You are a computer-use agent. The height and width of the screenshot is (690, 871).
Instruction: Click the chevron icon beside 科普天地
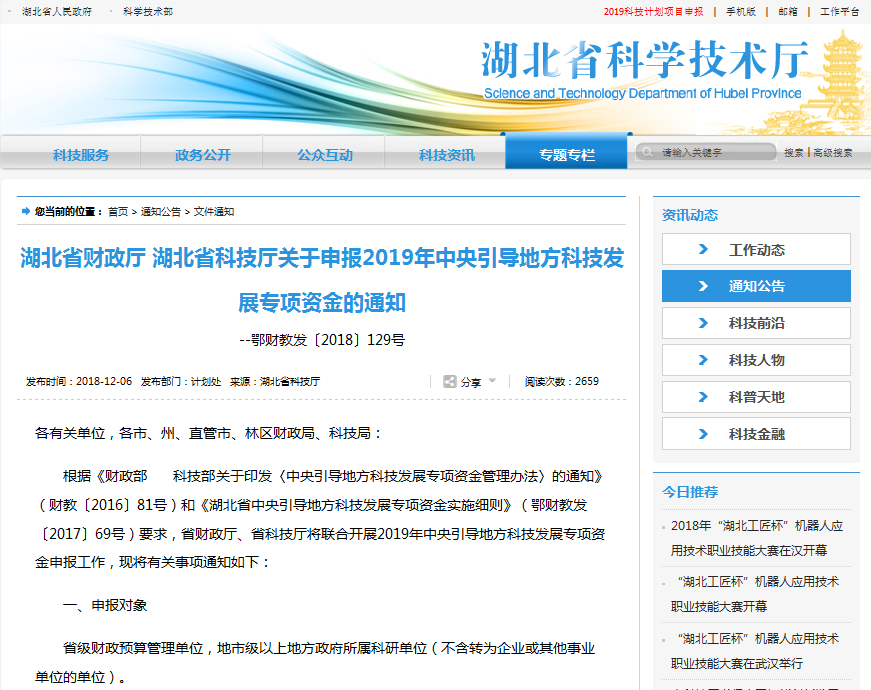click(703, 397)
